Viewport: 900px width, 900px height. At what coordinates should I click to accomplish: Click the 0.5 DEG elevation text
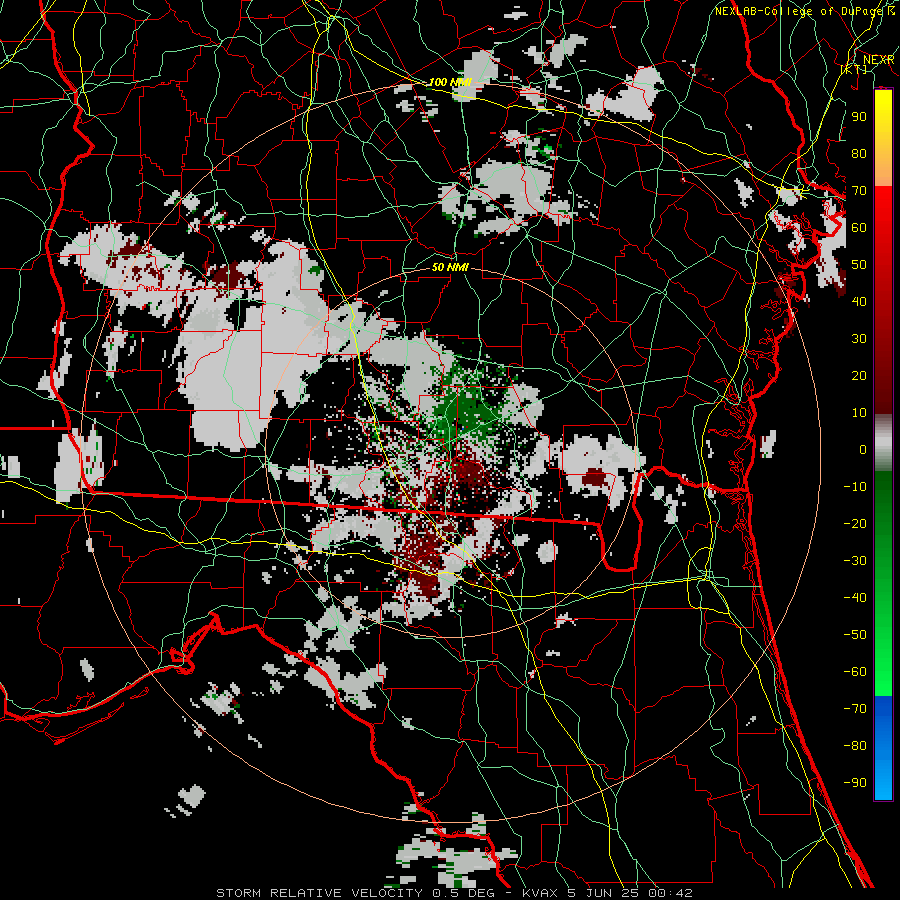(467, 893)
